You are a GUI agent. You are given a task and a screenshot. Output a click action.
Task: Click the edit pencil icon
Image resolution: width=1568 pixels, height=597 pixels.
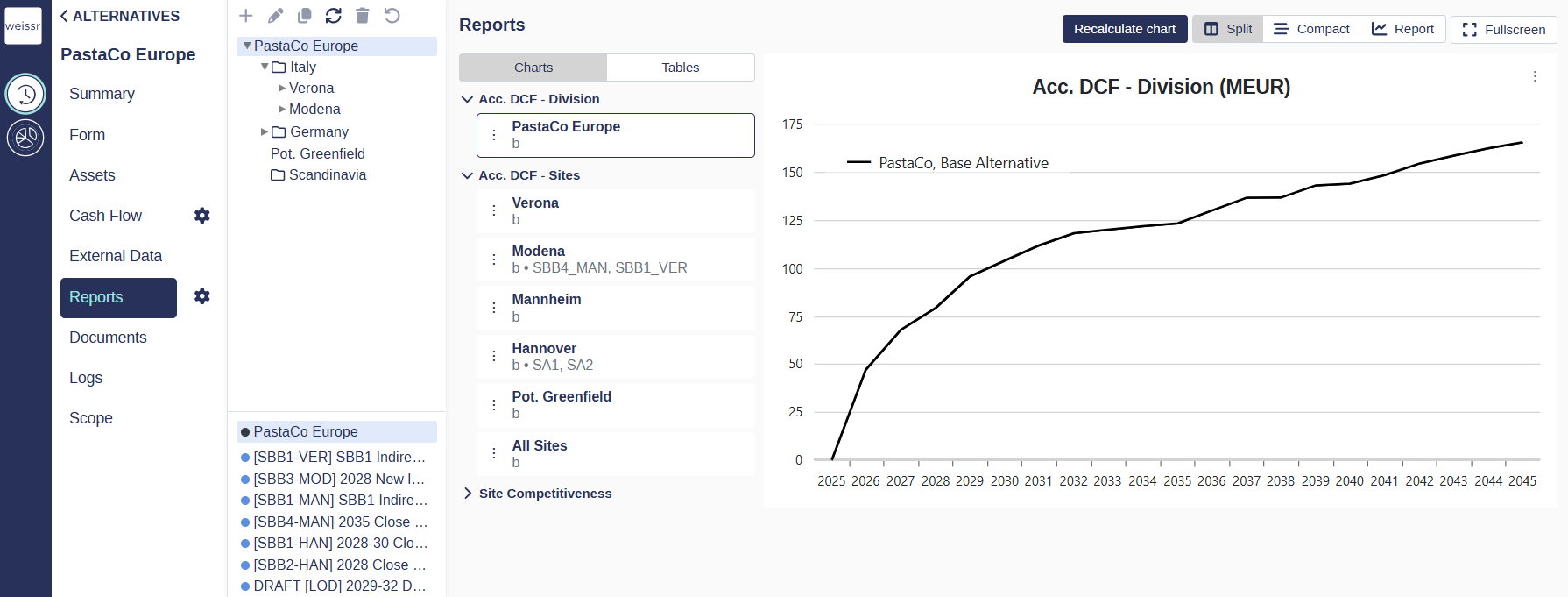(x=275, y=16)
